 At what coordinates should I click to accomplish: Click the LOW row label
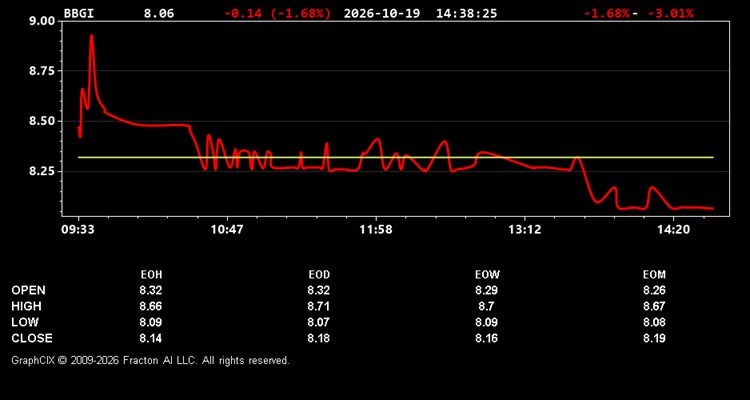click(x=25, y=322)
